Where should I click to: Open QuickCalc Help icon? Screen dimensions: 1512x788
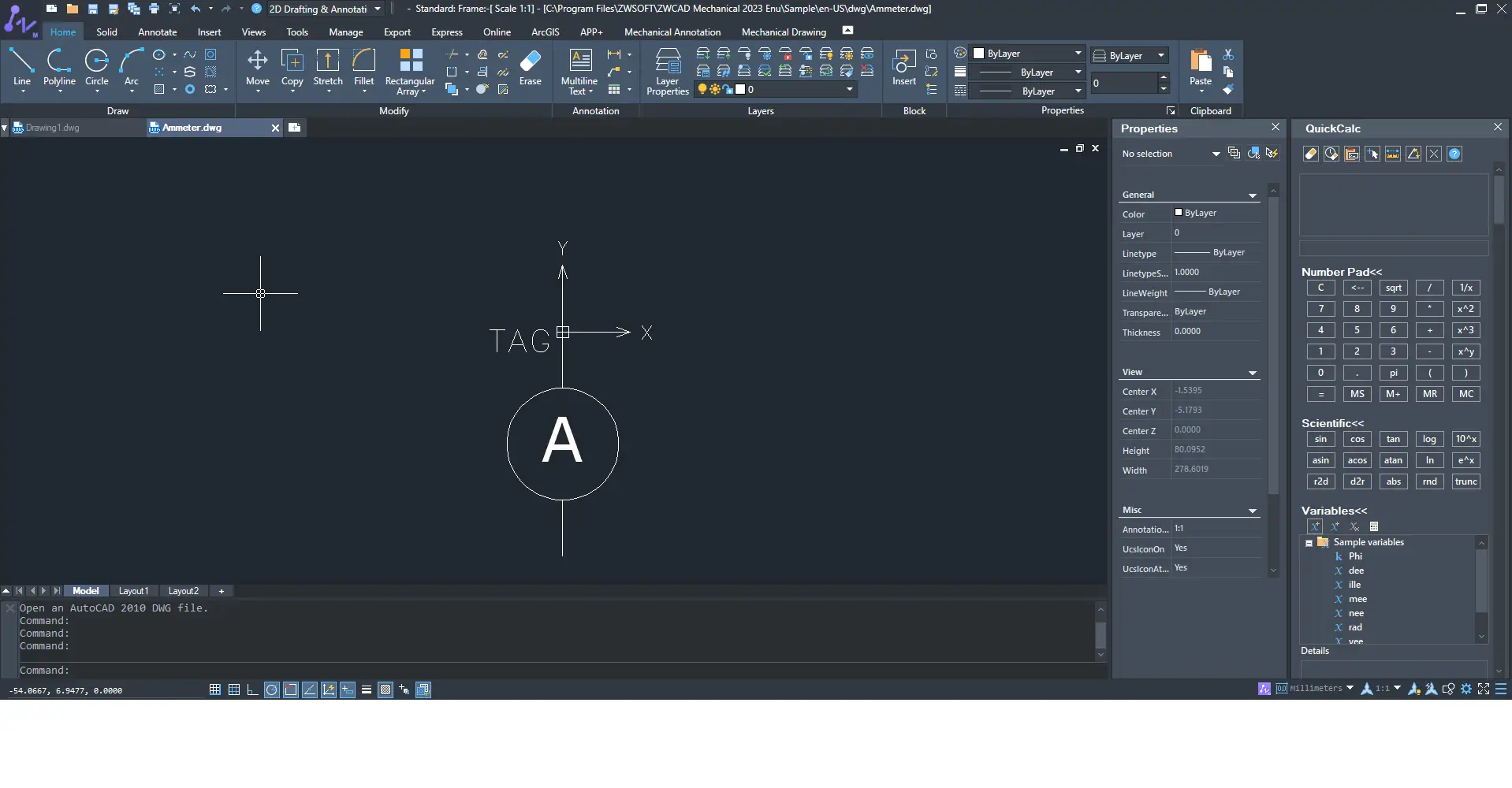click(1455, 154)
